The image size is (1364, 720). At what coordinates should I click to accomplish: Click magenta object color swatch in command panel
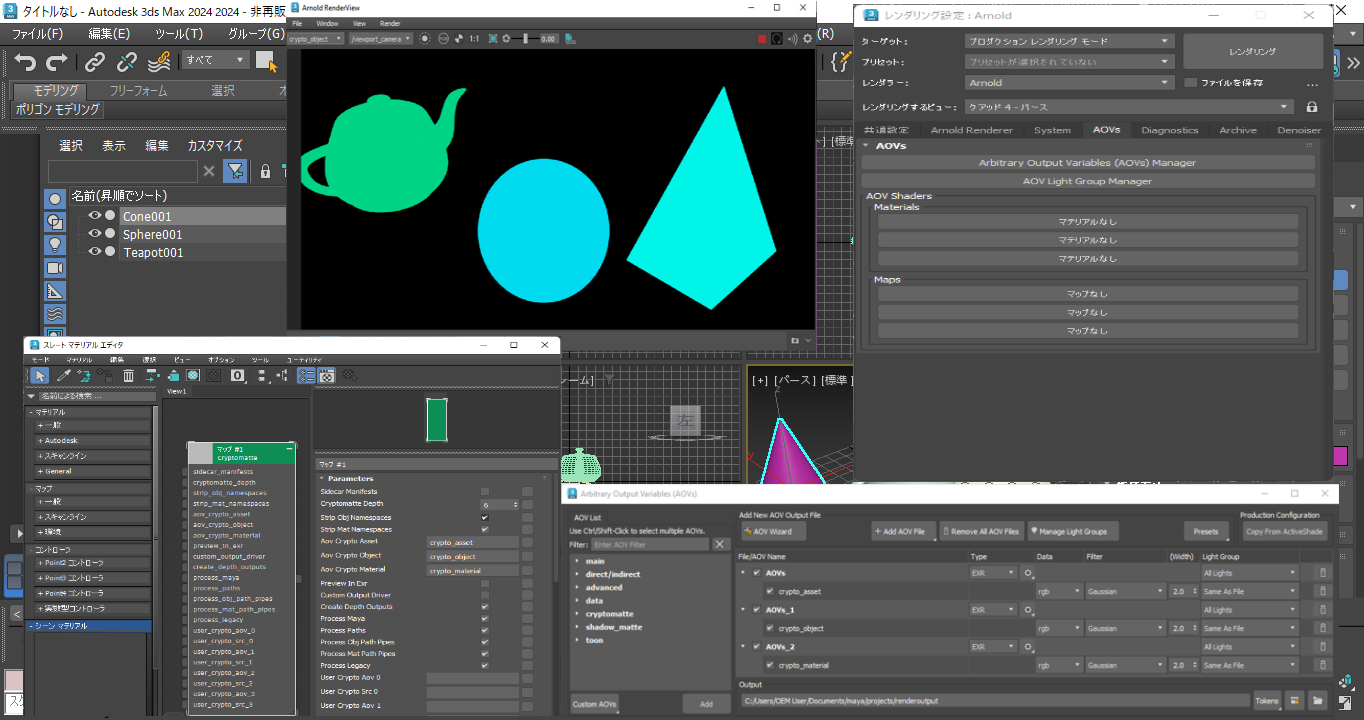pos(1340,456)
